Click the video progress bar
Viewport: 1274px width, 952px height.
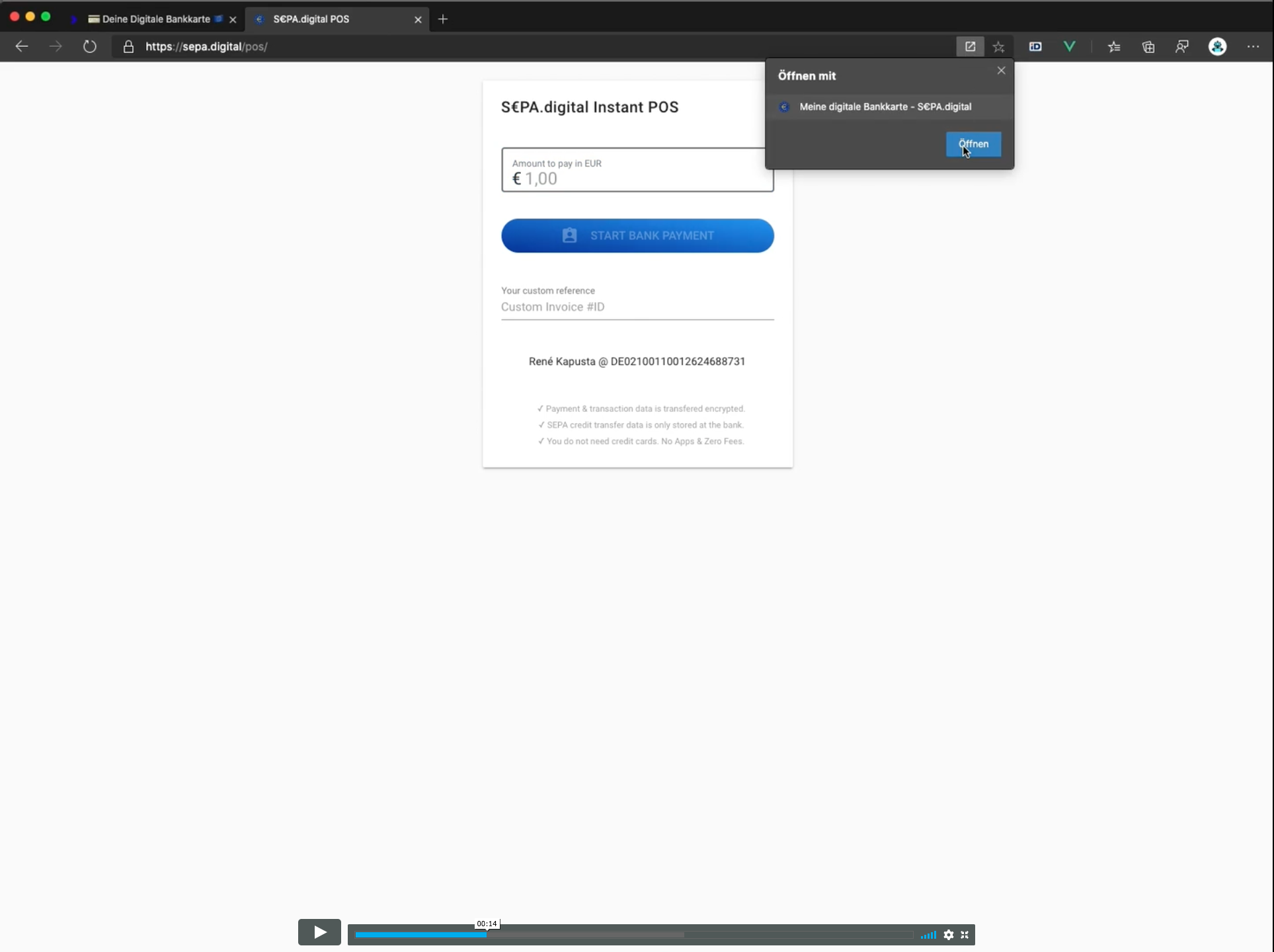[x=635, y=935]
